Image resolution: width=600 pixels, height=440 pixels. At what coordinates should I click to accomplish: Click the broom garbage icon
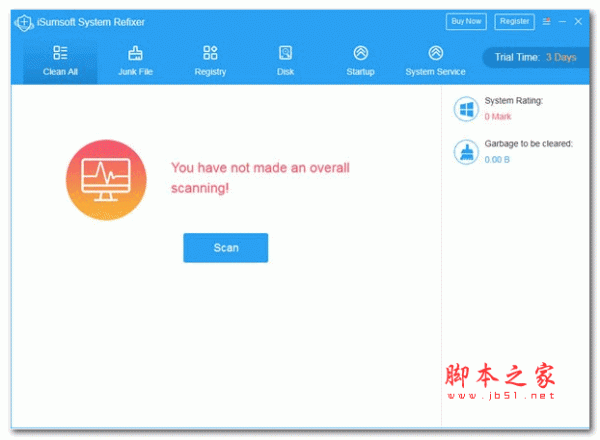pyautogui.click(x=466, y=152)
